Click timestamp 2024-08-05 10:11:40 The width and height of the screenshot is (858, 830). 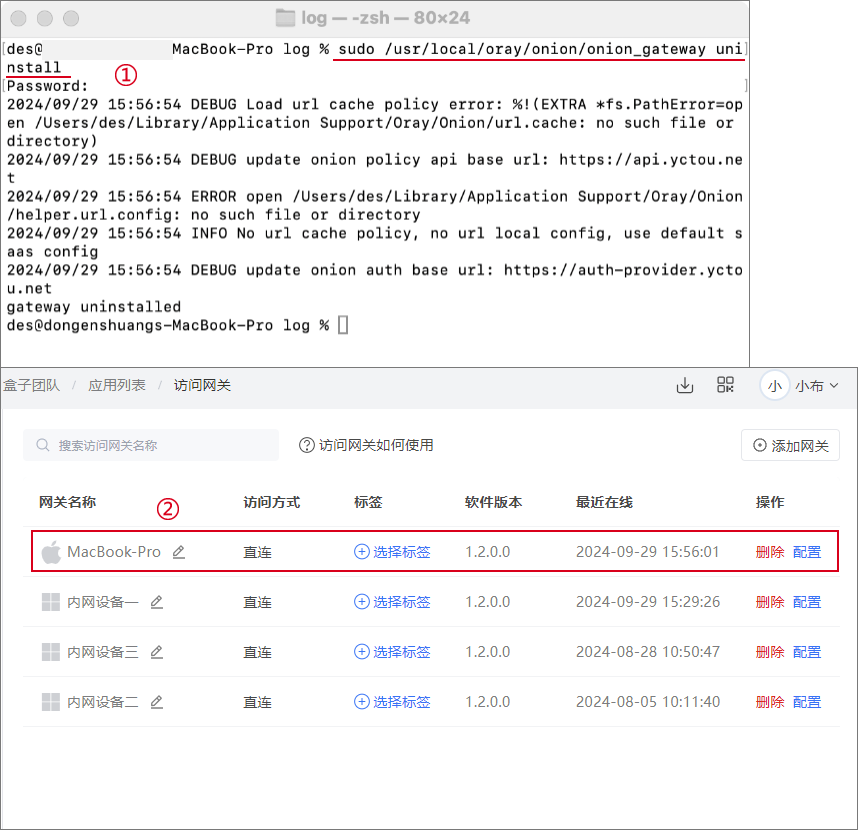pyautogui.click(x=648, y=701)
